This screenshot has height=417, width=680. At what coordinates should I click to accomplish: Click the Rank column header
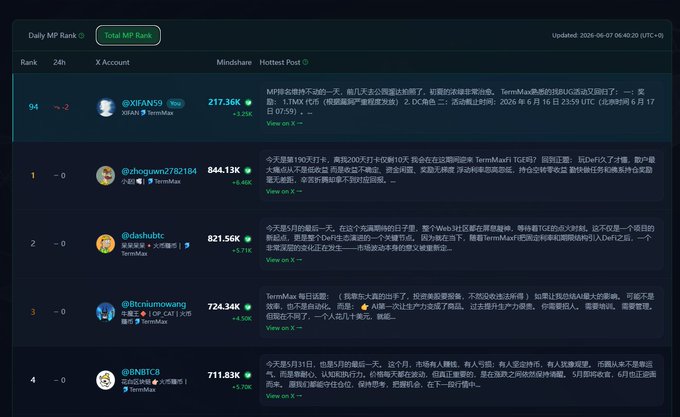(x=29, y=62)
